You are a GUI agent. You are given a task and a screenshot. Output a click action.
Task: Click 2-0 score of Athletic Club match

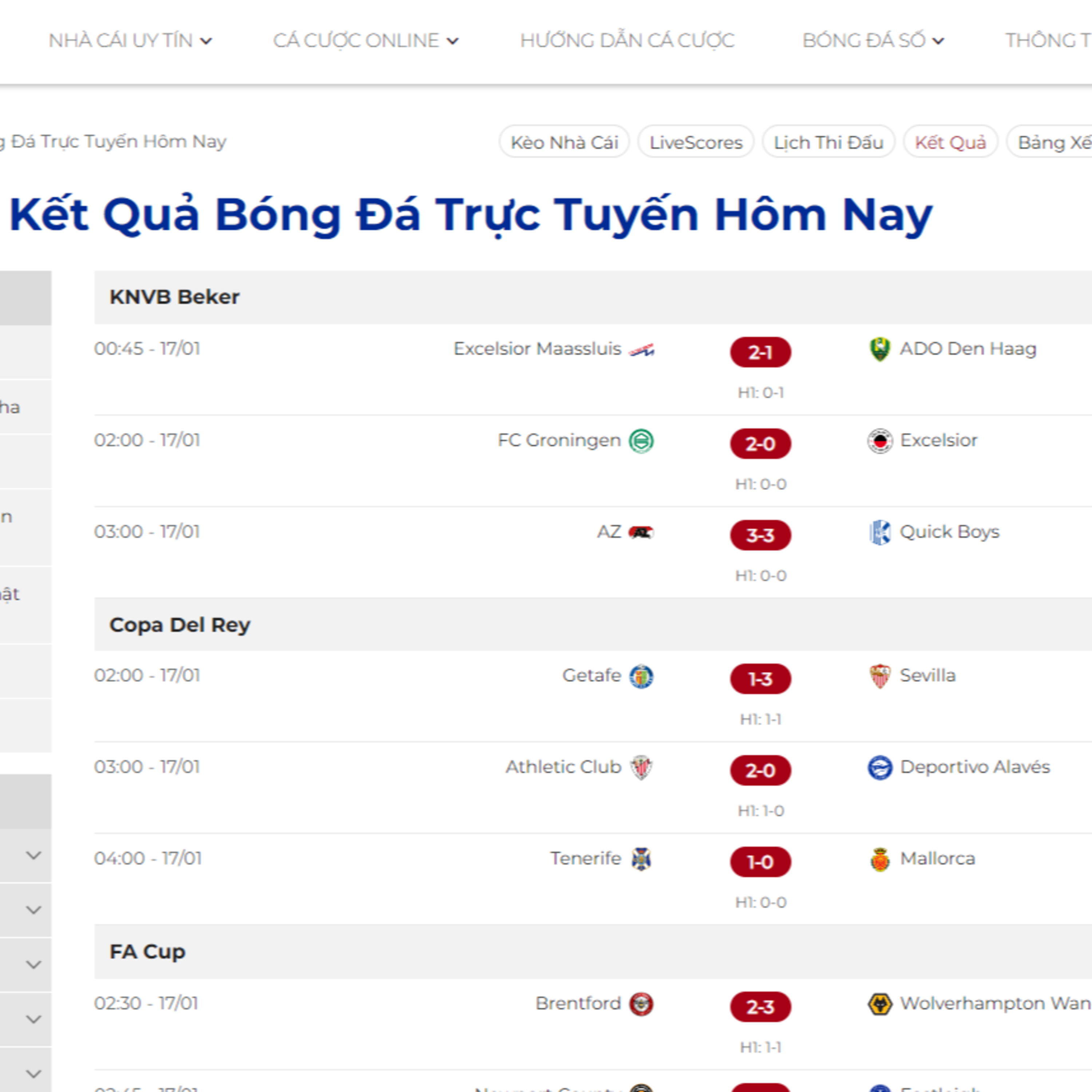[760, 770]
